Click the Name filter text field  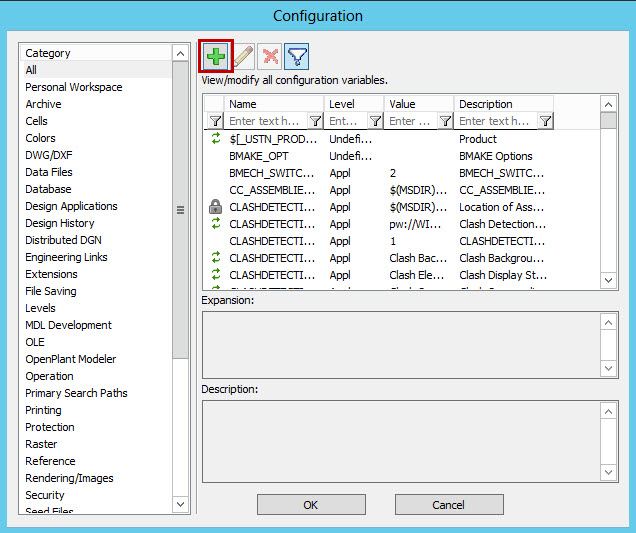266,121
